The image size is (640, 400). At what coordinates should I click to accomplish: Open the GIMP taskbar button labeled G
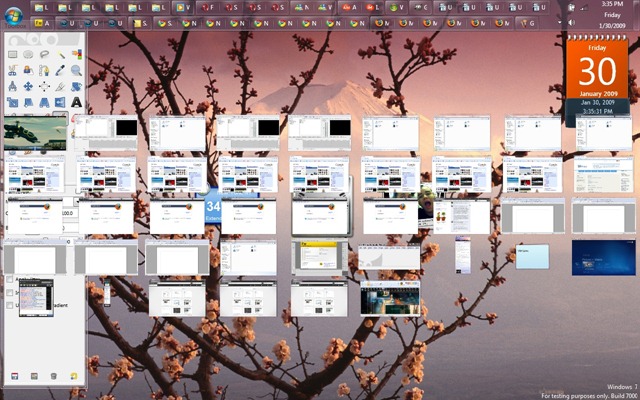pyautogui.click(x=528, y=23)
